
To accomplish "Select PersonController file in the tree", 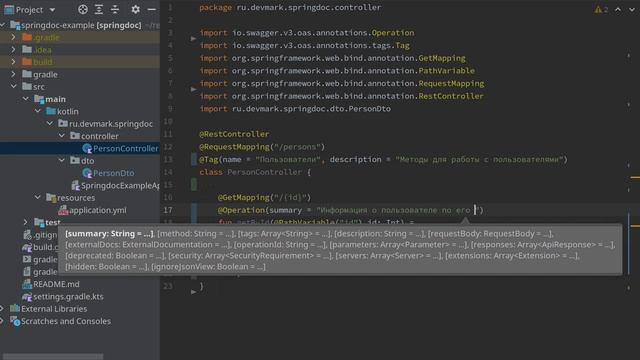I will point(125,149).
